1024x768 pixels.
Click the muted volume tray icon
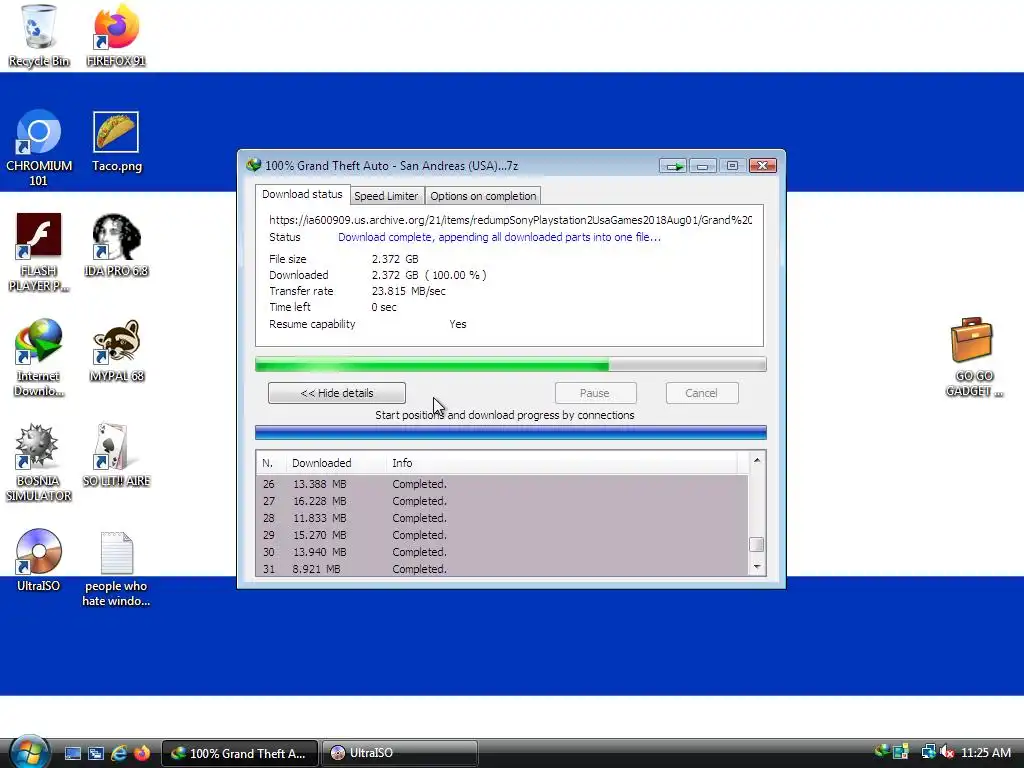pyautogui.click(x=947, y=752)
